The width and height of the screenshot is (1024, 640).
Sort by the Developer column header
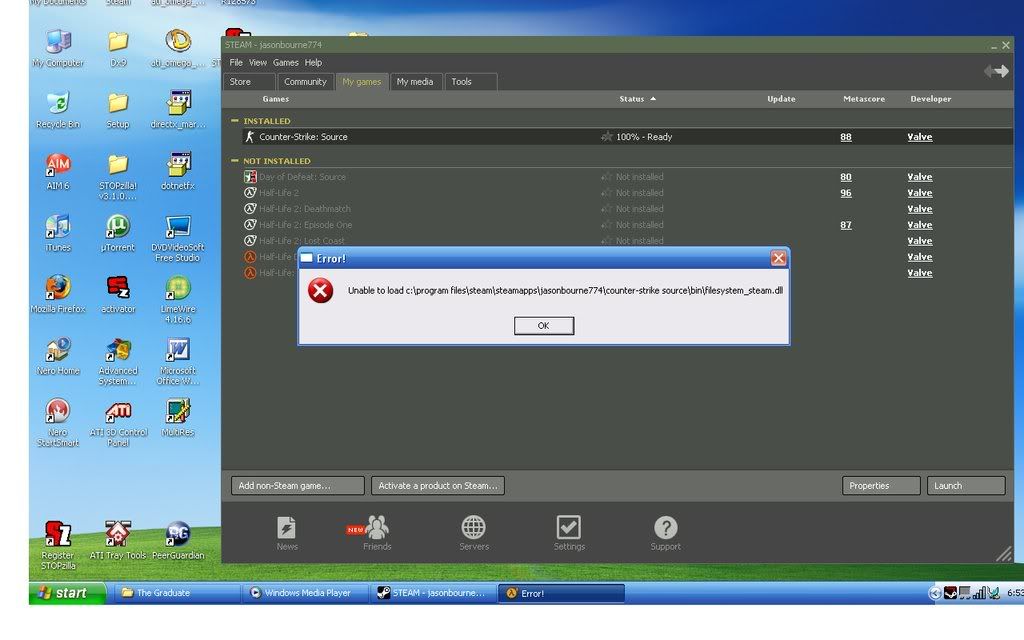931,99
